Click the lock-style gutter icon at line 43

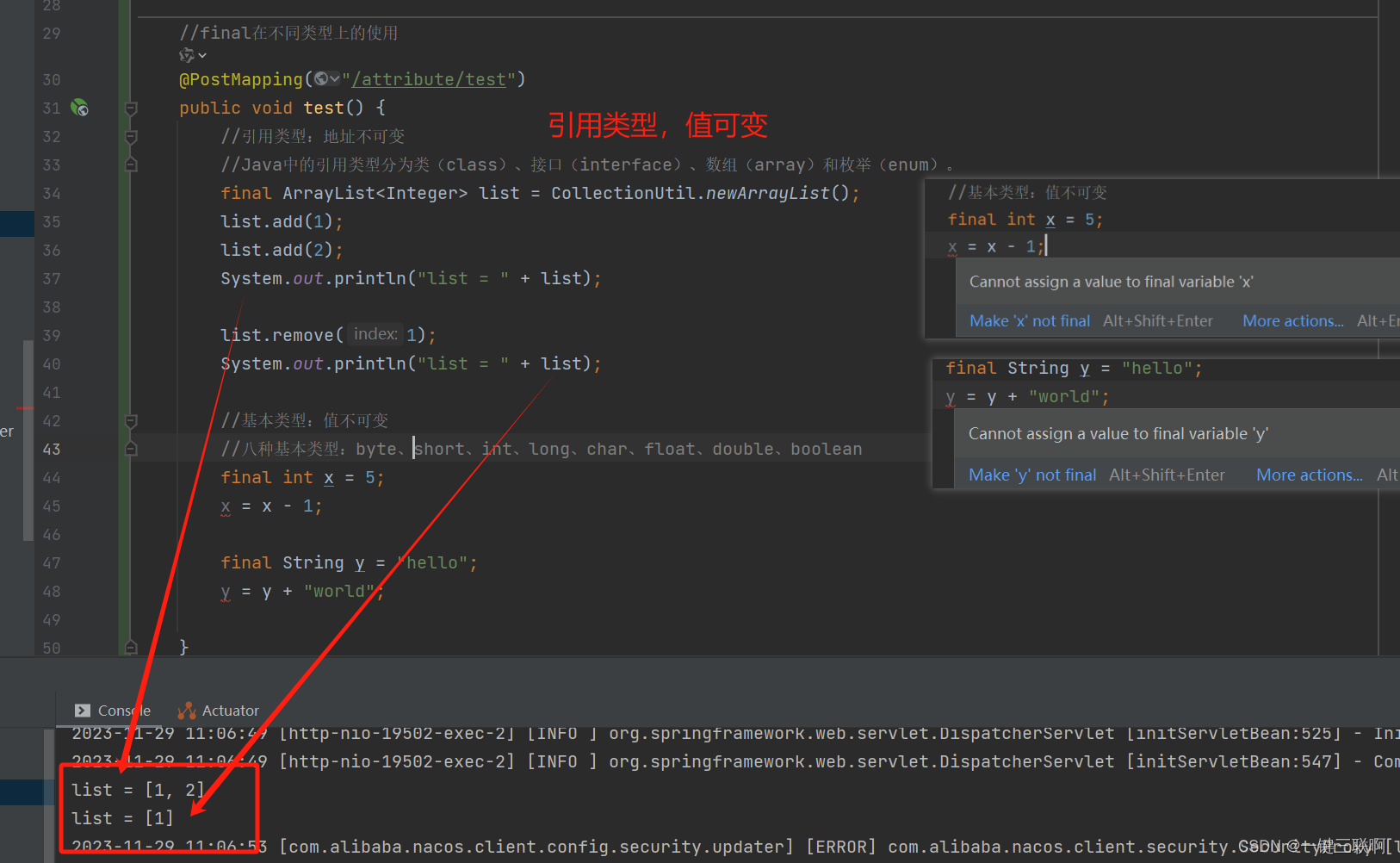pyautogui.click(x=130, y=448)
